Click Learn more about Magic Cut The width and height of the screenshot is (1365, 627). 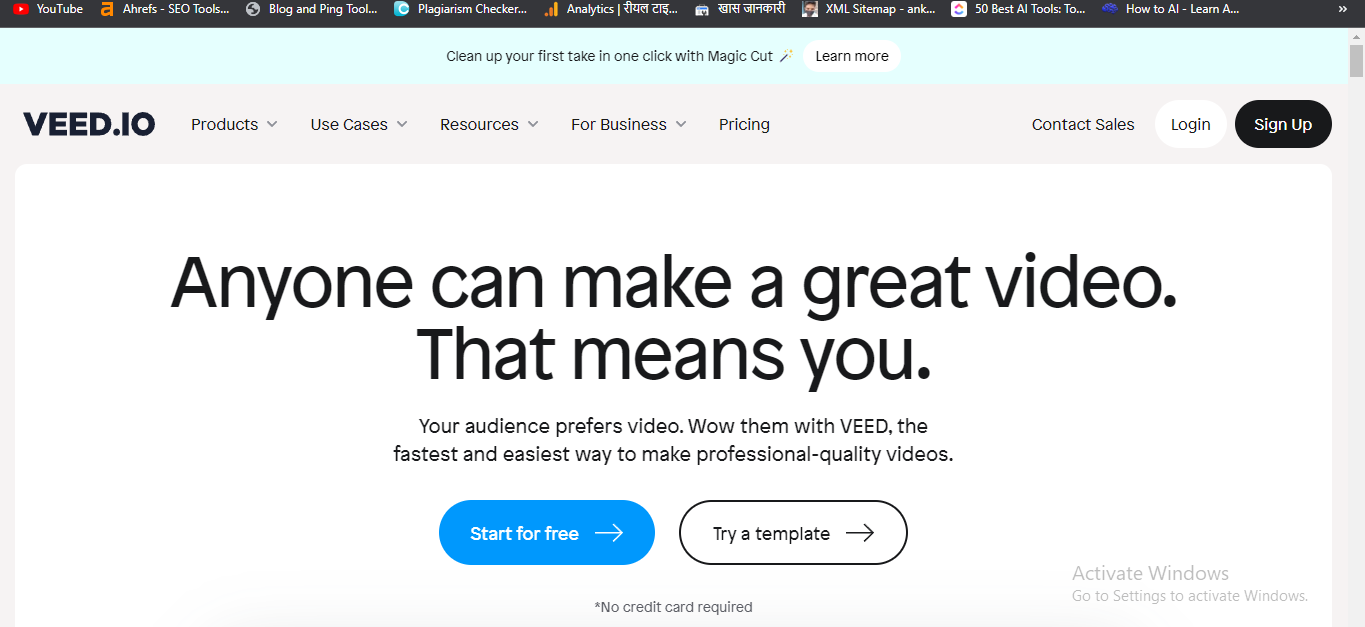(852, 56)
